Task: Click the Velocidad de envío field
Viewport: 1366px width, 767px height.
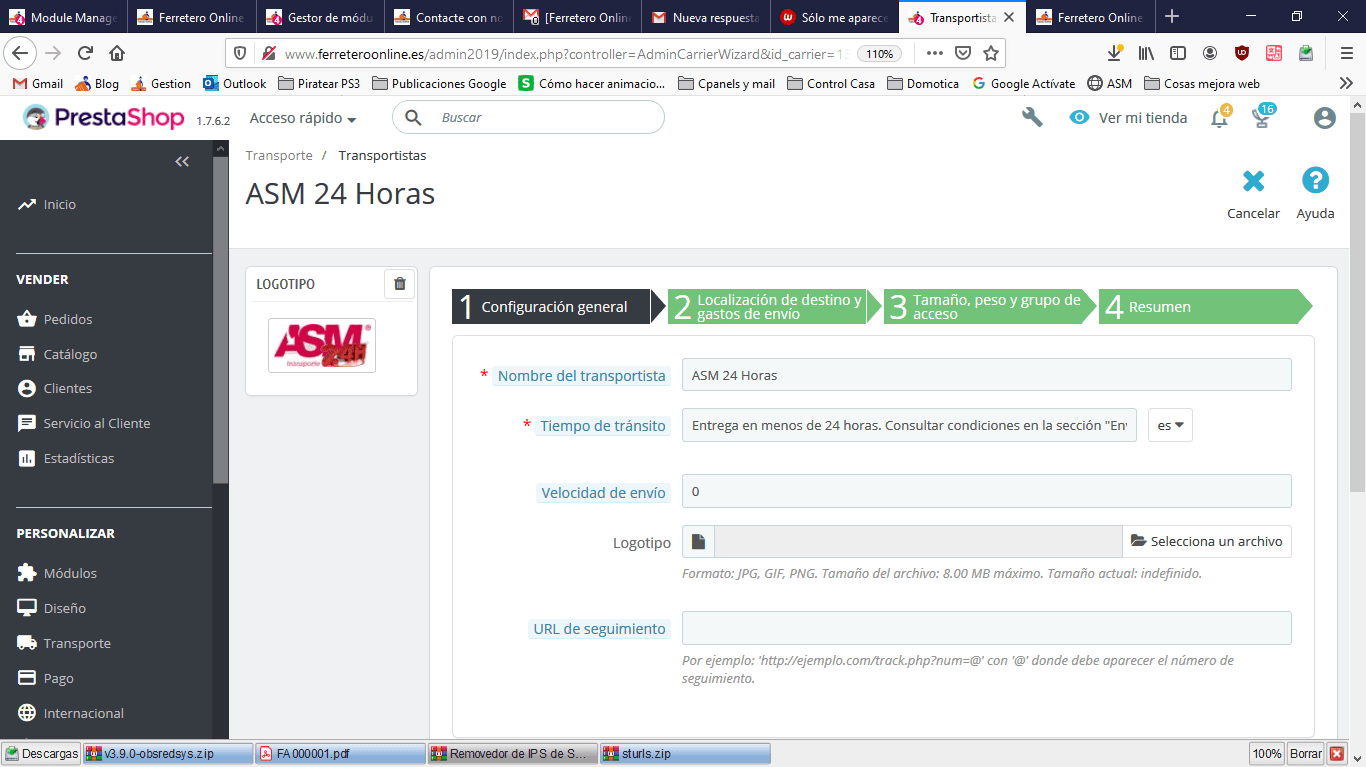Action: [x=987, y=491]
